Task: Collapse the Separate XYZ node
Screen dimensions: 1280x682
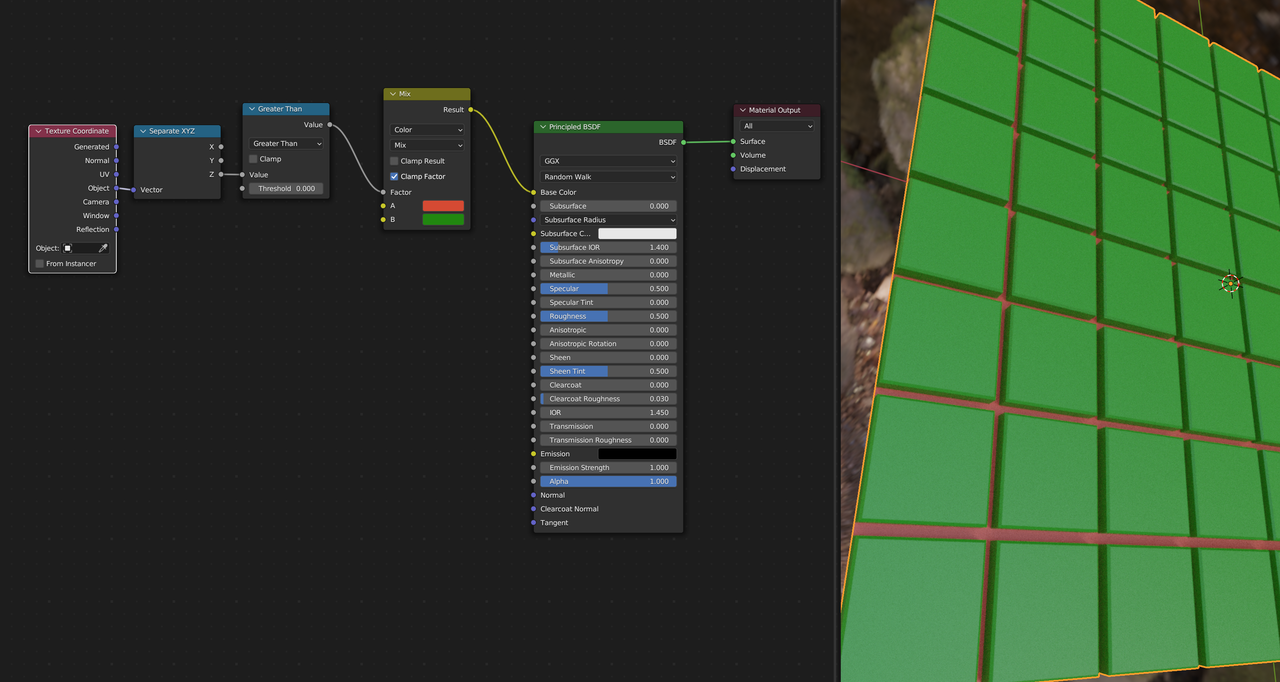Action: (x=143, y=131)
